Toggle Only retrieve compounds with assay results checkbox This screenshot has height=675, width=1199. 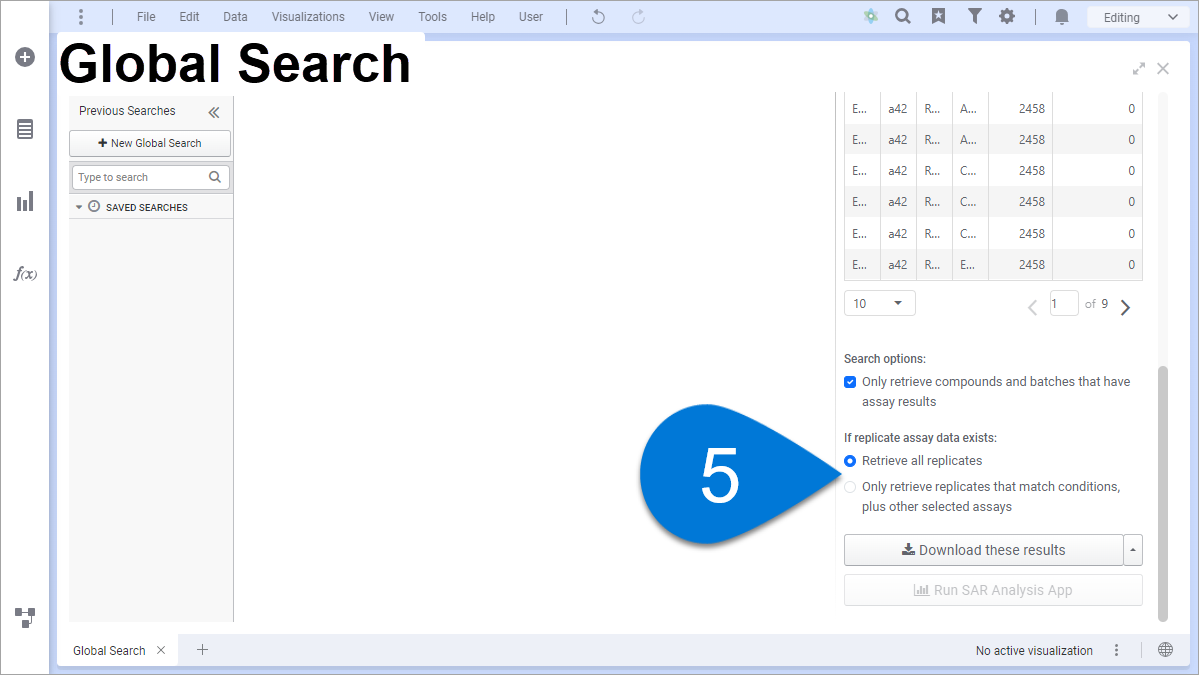click(850, 382)
